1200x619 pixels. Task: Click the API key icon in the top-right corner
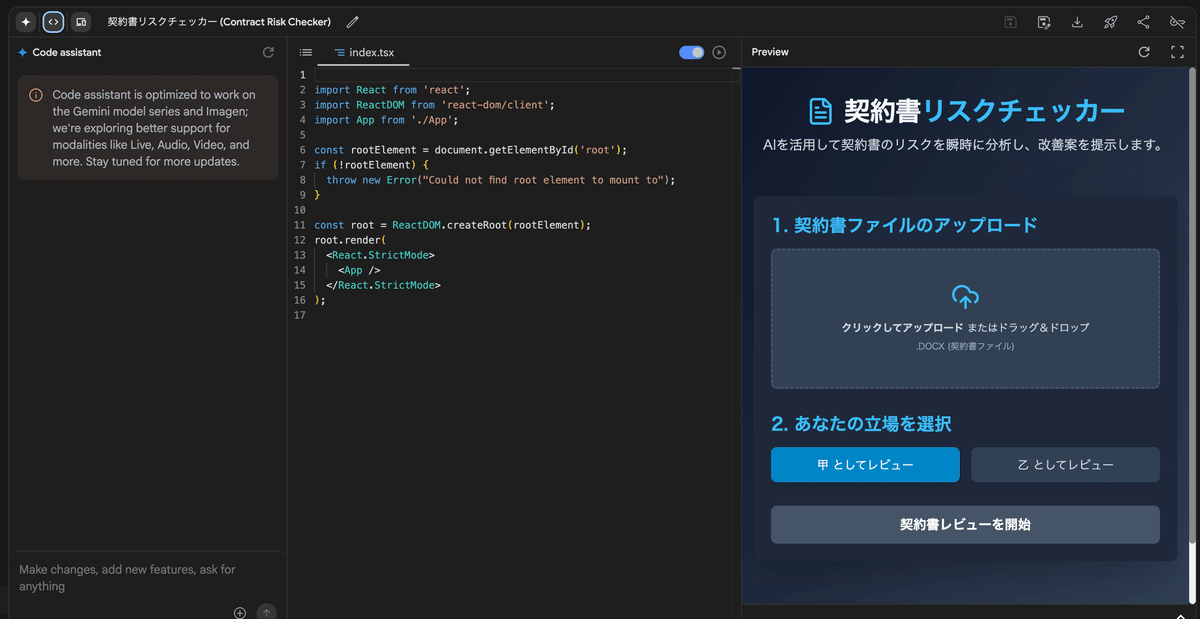pos(1177,21)
